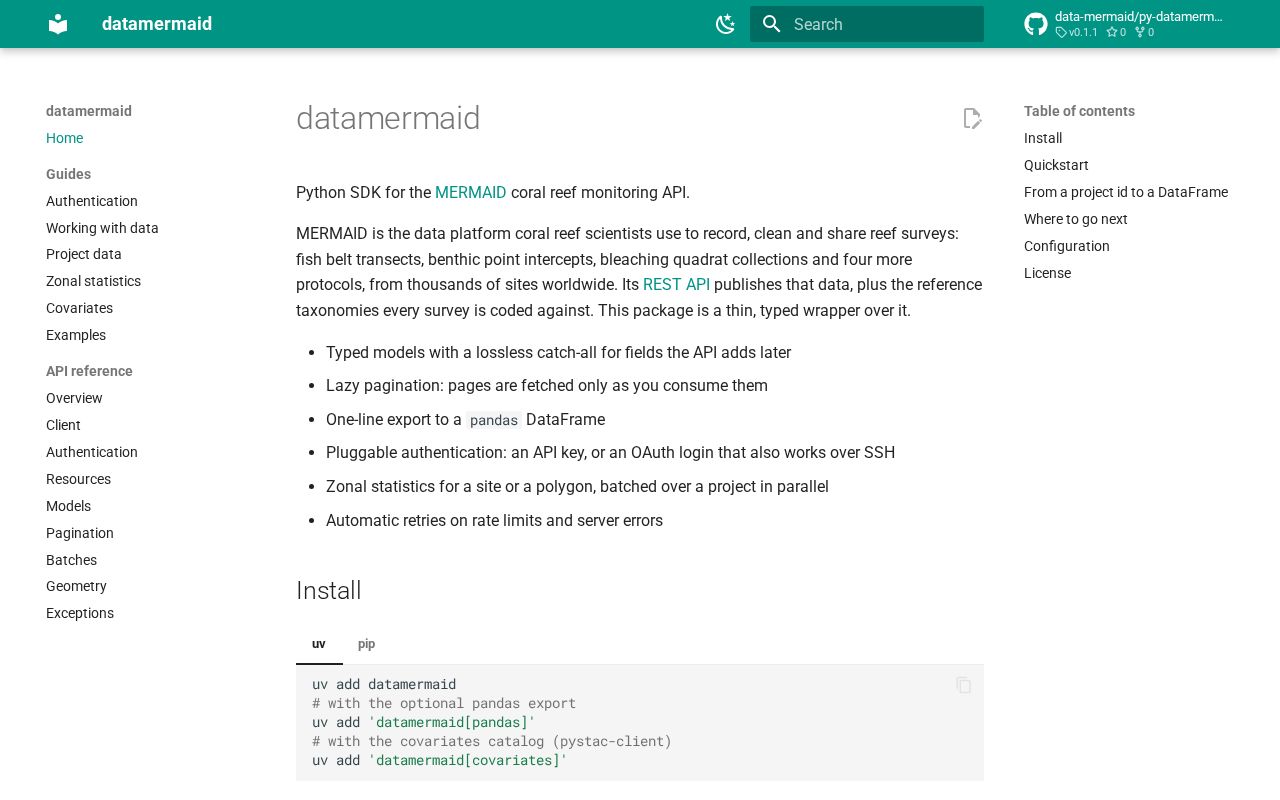
Task: Follow the MERMAID hyperlink in the intro
Action: pyautogui.click(x=471, y=192)
